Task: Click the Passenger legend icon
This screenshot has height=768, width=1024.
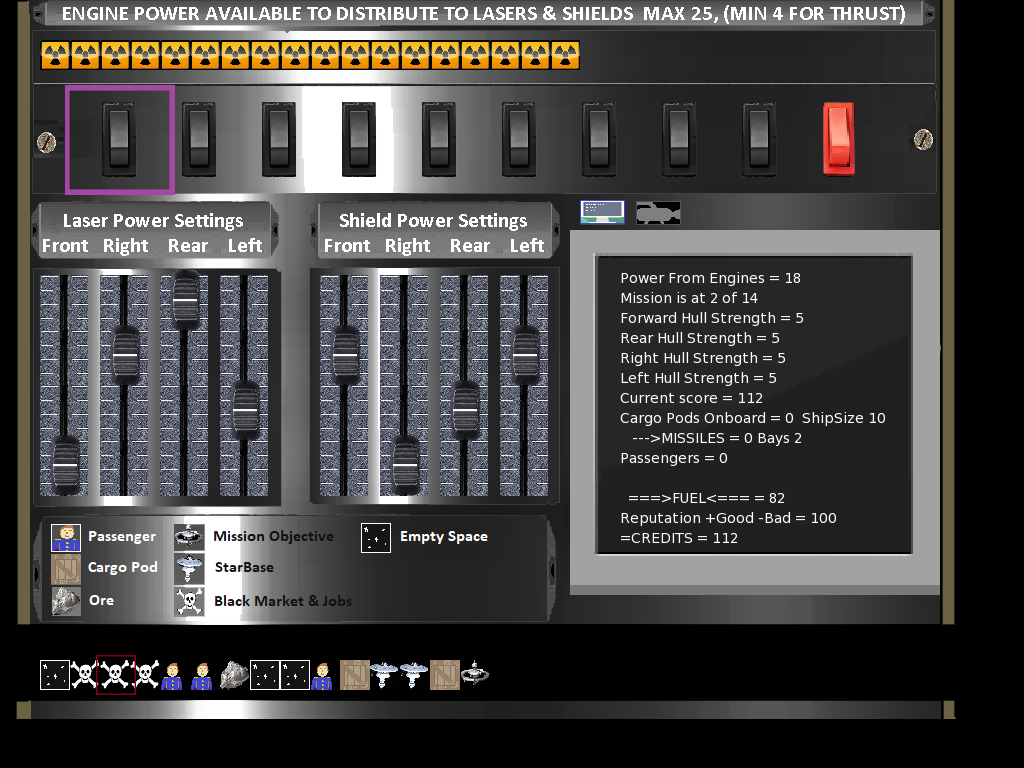Action: pyautogui.click(x=66, y=537)
